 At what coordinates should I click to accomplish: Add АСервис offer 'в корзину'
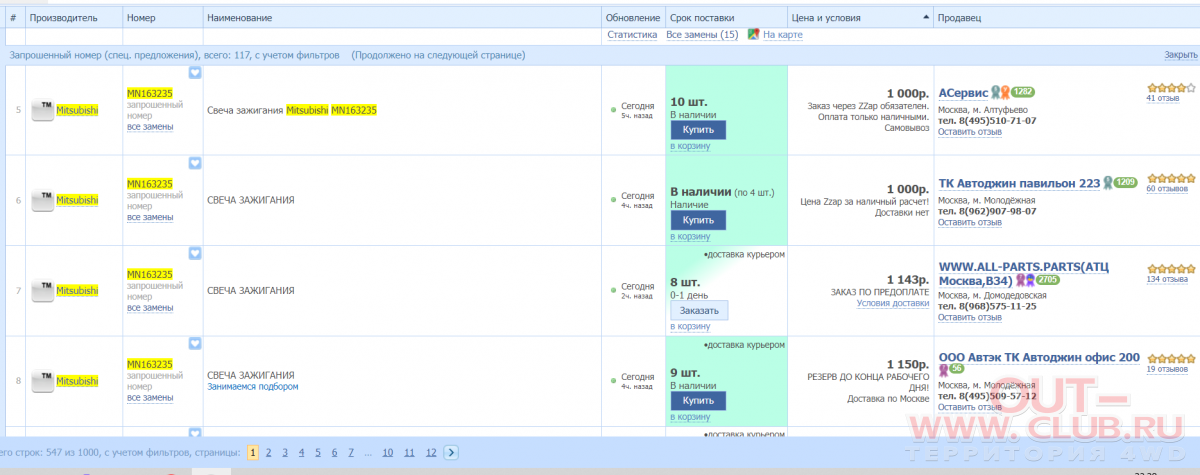(x=690, y=146)
